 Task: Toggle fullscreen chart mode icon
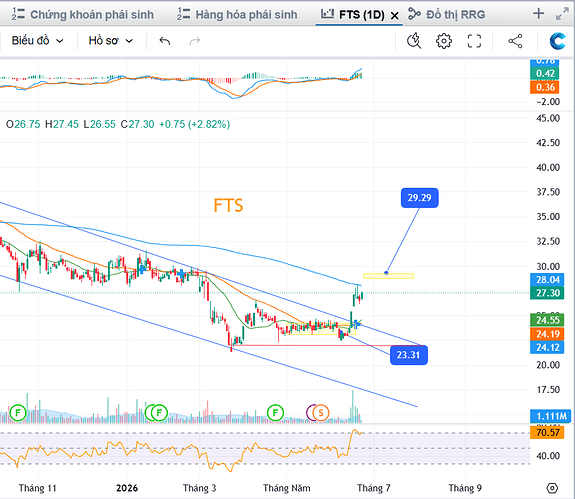[474, 41]
